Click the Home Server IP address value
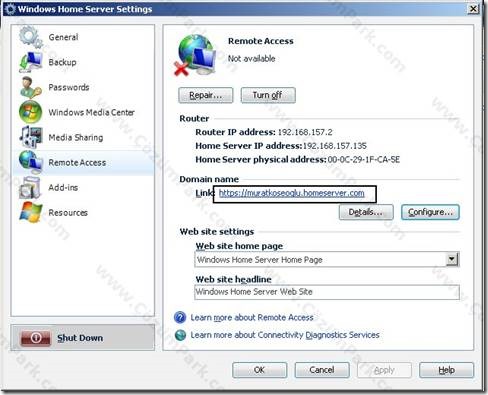The height and width of the screenshot is (395, 488). point(334,146)
